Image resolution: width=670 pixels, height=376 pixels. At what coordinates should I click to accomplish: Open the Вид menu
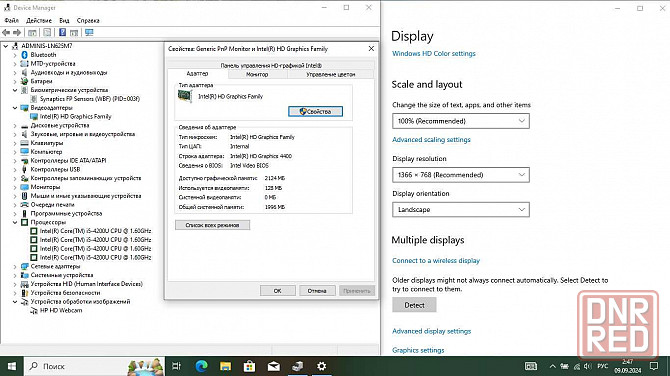click(64, 21)
